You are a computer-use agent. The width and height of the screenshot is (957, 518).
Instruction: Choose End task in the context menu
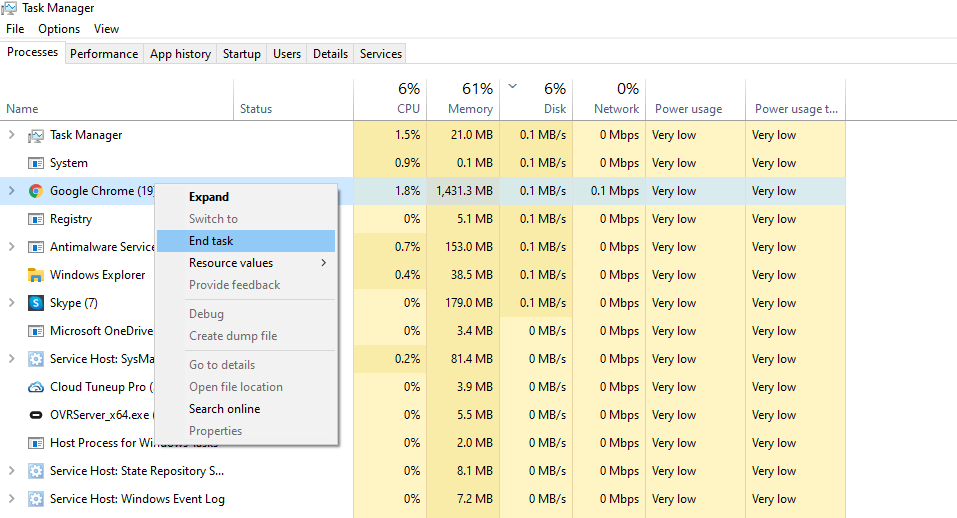click(246, 241)
